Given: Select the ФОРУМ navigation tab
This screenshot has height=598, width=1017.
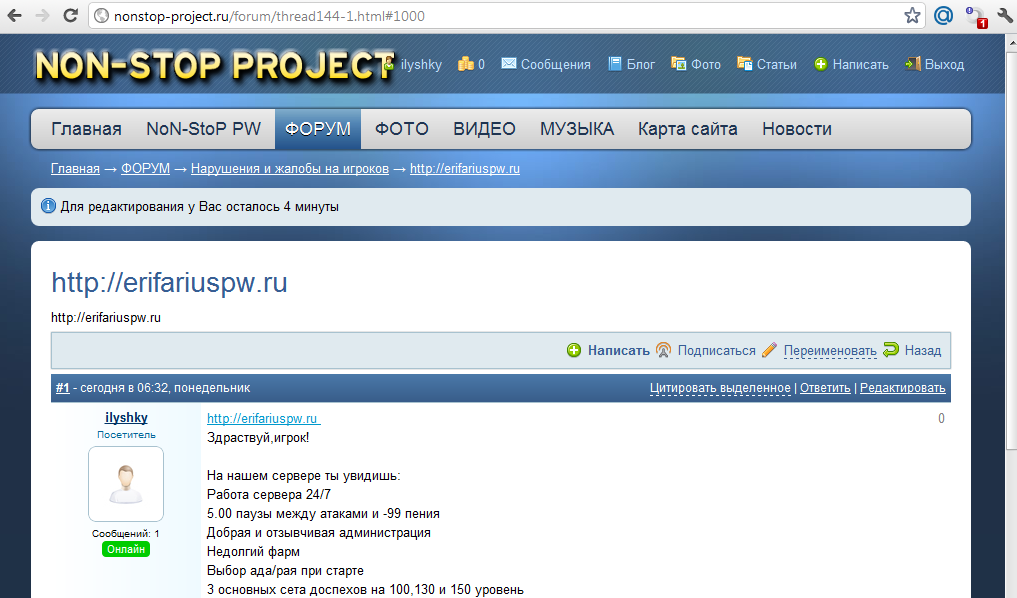Looking at the screenshot, I should [318, 129].
